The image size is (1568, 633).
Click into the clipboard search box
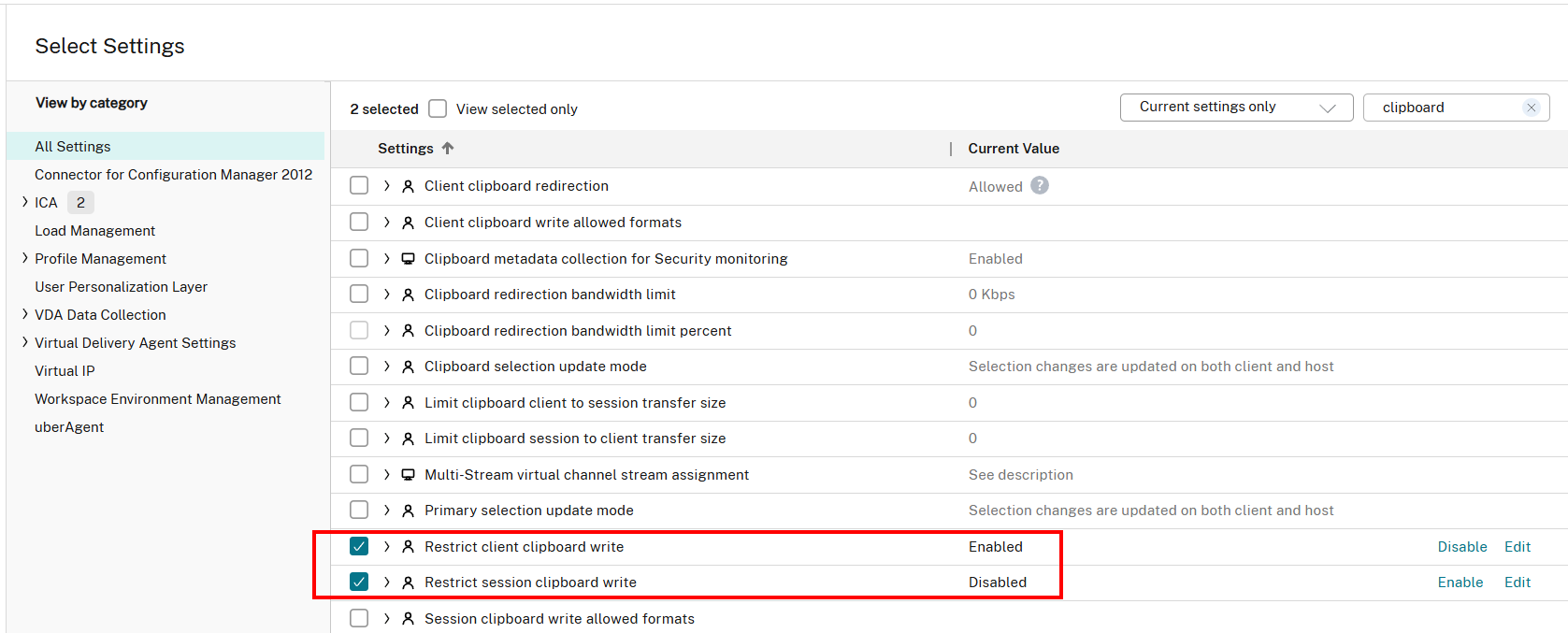pyautogui.click(x=1445, y=108)
